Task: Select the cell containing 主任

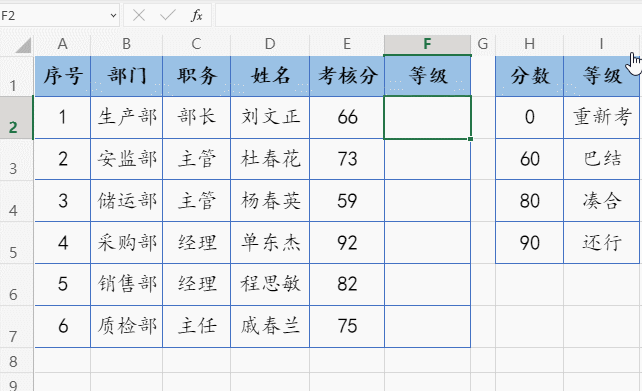Action: pyautogui.click(x=197, y=327)
